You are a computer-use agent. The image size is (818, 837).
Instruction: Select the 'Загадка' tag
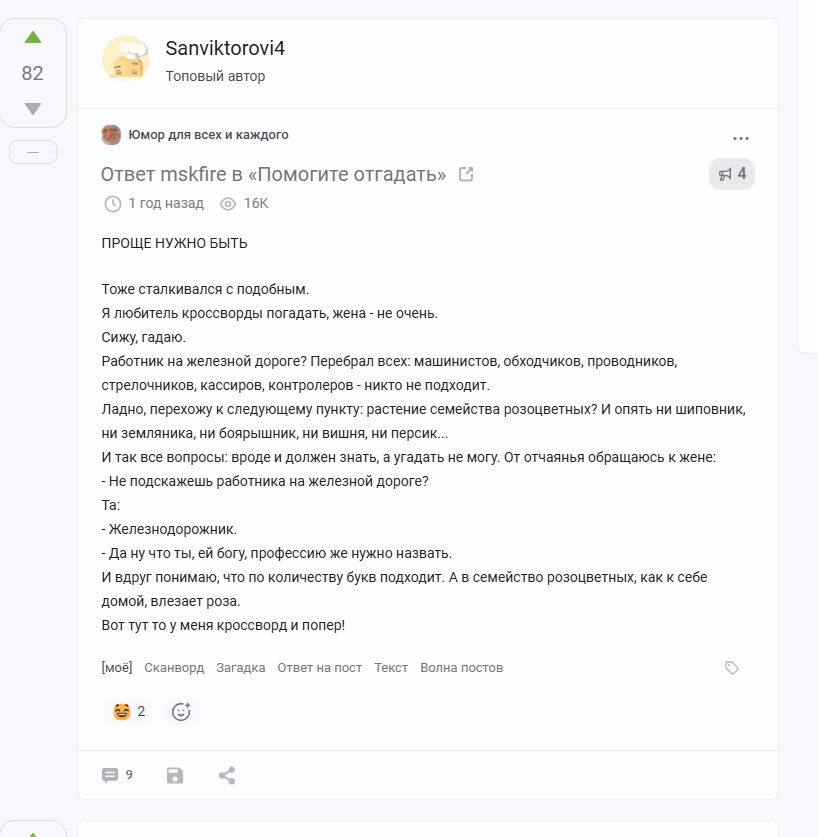point(241,668)
